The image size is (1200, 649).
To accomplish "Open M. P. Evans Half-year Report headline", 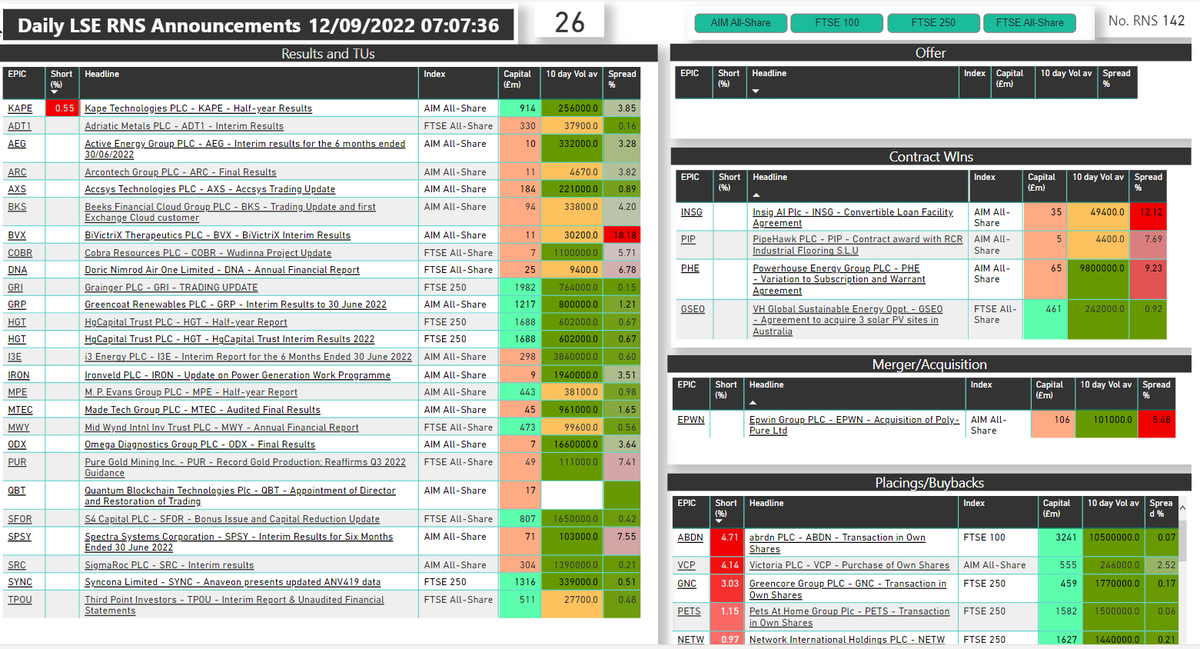I will point(191,392).
